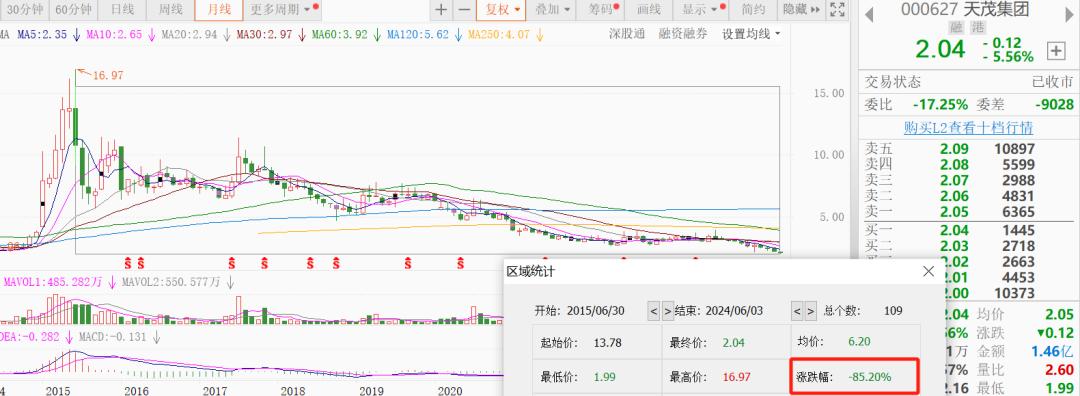1080x396 pixels.
Task: Click the 2019 year label on axis
Action: click(x=371, y=390)
